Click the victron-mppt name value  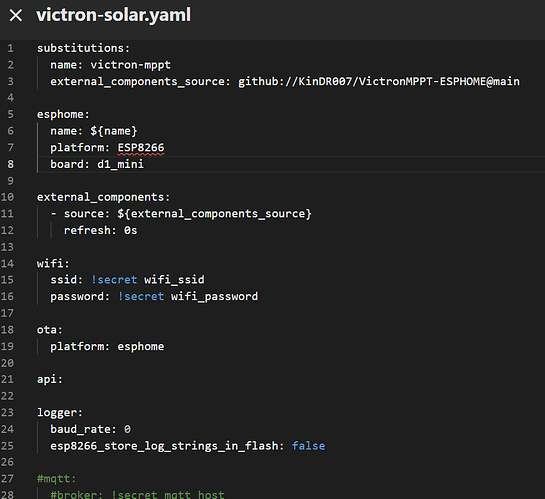point(131,65)
